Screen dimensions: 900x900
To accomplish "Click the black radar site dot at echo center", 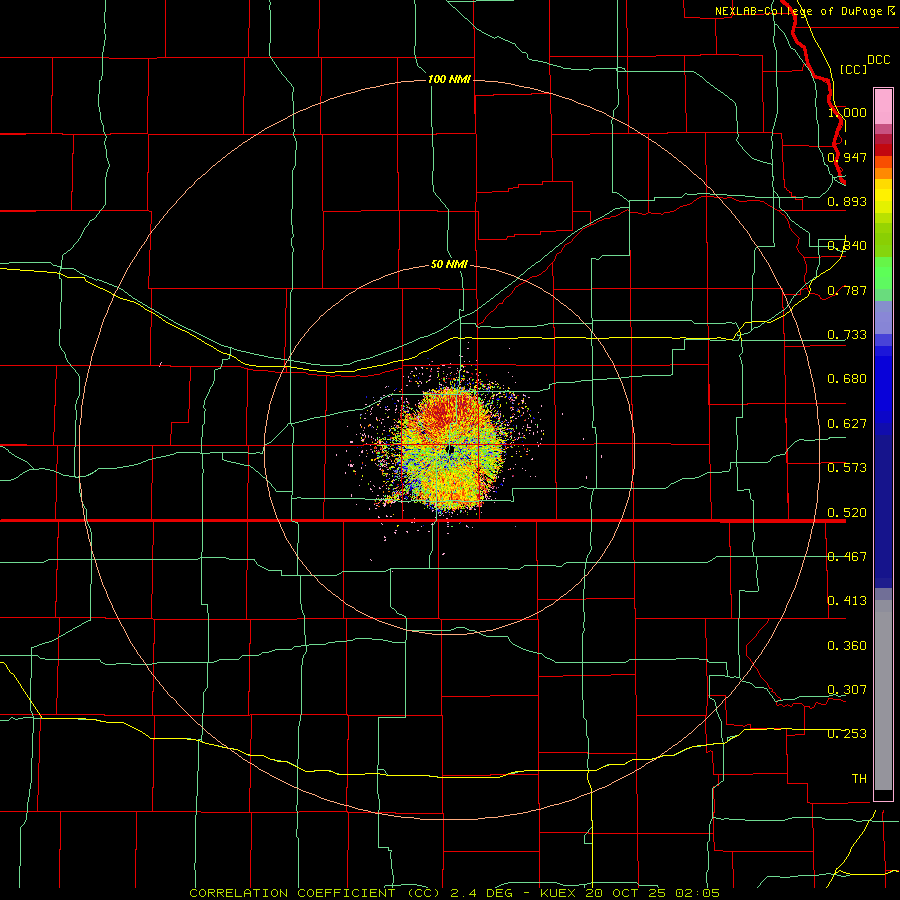I will pyautogui.click(x=451, y=449).
